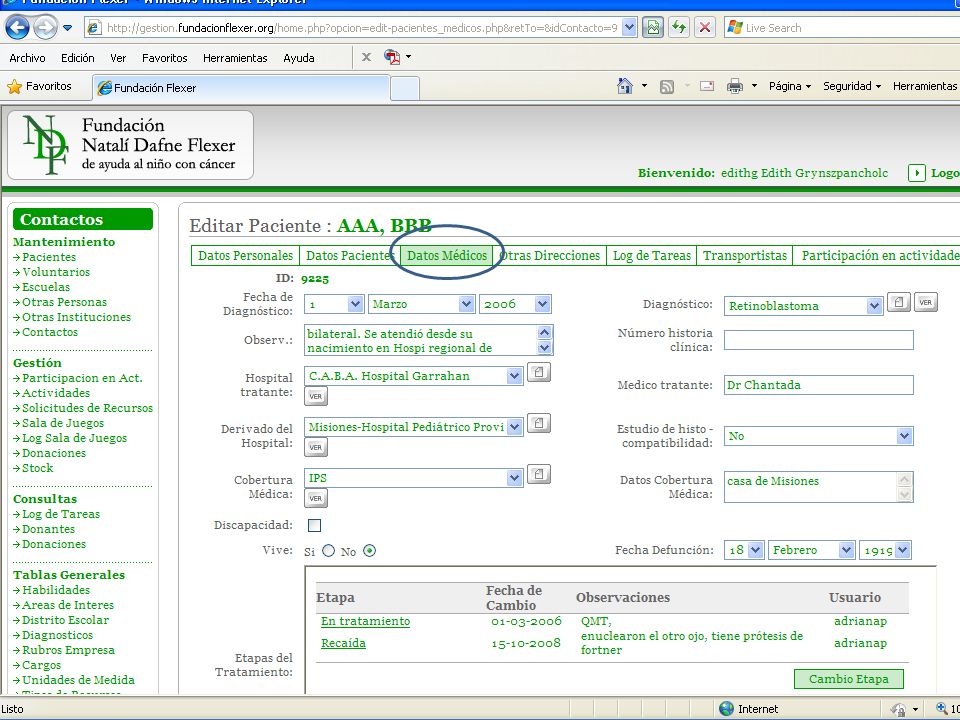Switch to the Datos Personales tab
Screen dimensions: 960x720
tap(246, 255)
